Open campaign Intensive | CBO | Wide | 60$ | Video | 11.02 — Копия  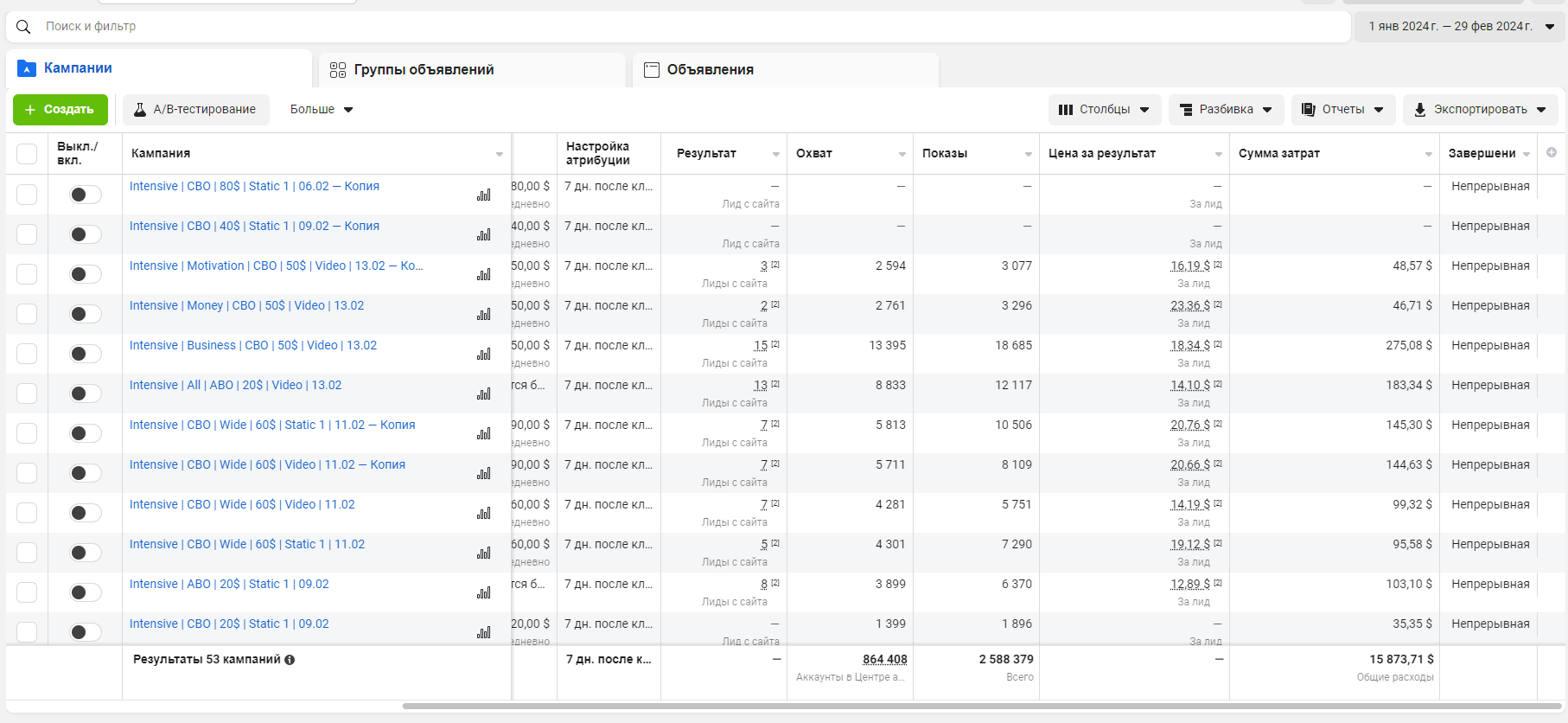(x=267, y=465)
